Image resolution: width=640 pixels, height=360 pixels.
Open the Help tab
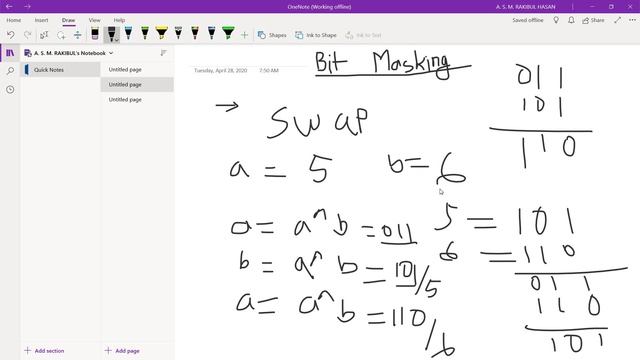coord(119,20)
